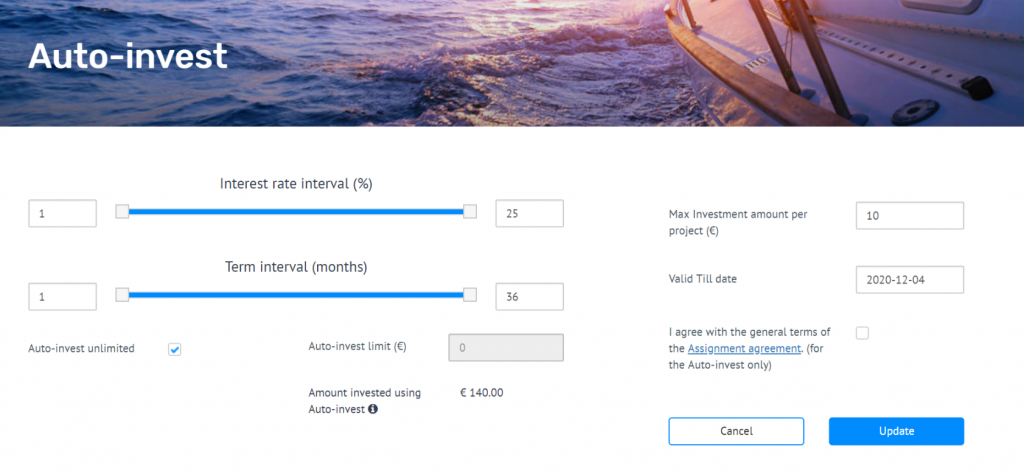The height and width of the screenshot is (474, 1024).
Task: Tick the Assignment agreement terms checkbox
Action: (x=862, y=333)
